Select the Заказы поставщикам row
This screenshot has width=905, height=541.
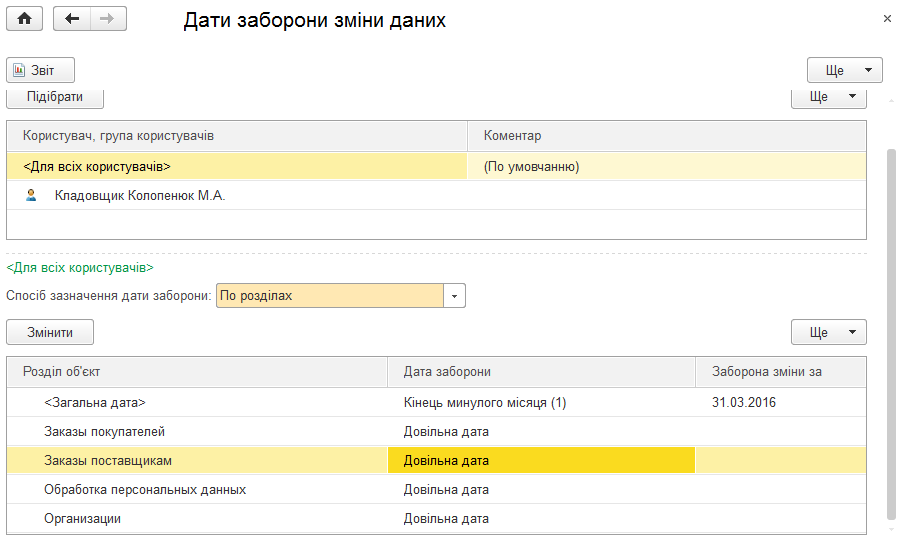pos(436,461)
